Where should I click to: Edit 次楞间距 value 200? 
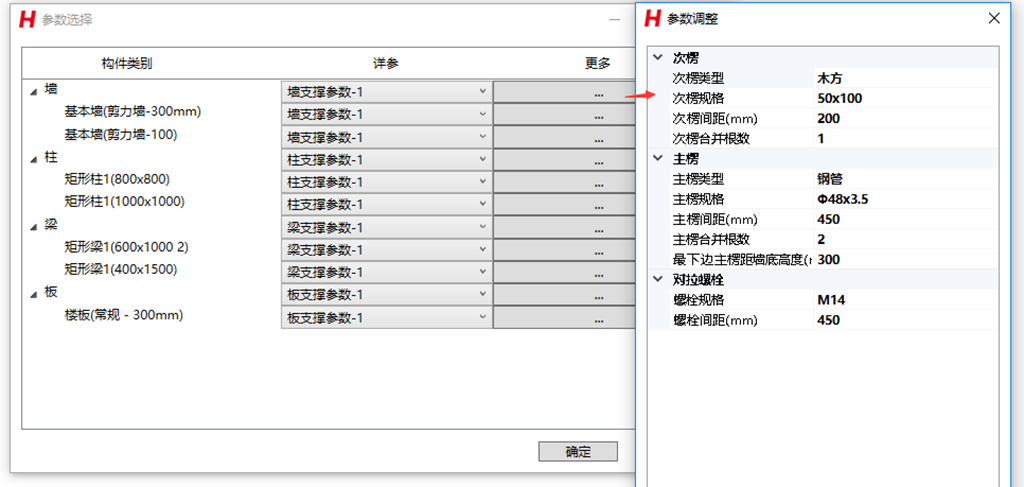(x=906, y=119)
